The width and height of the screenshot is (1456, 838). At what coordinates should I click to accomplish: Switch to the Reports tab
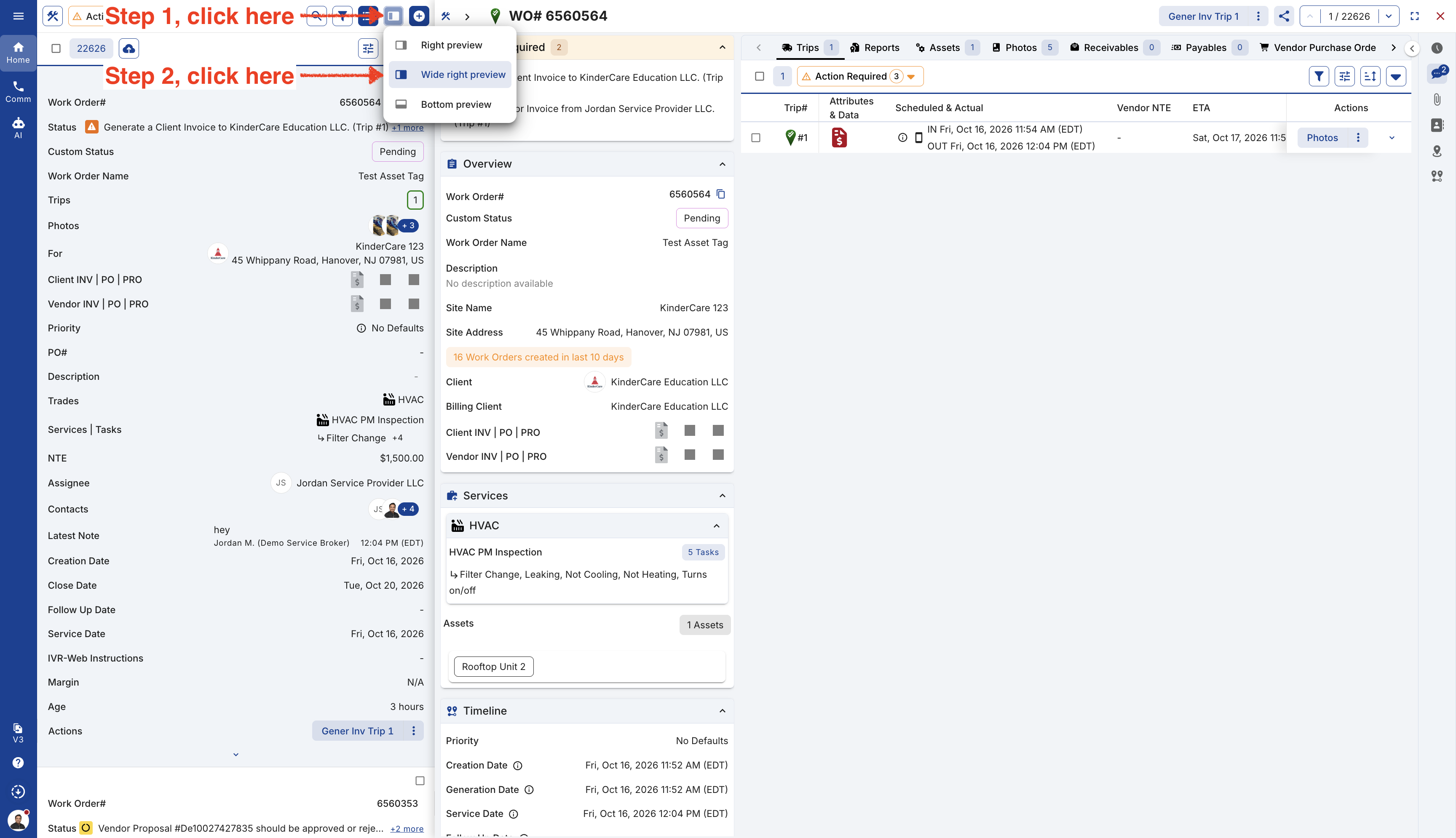tap(875, 48)
